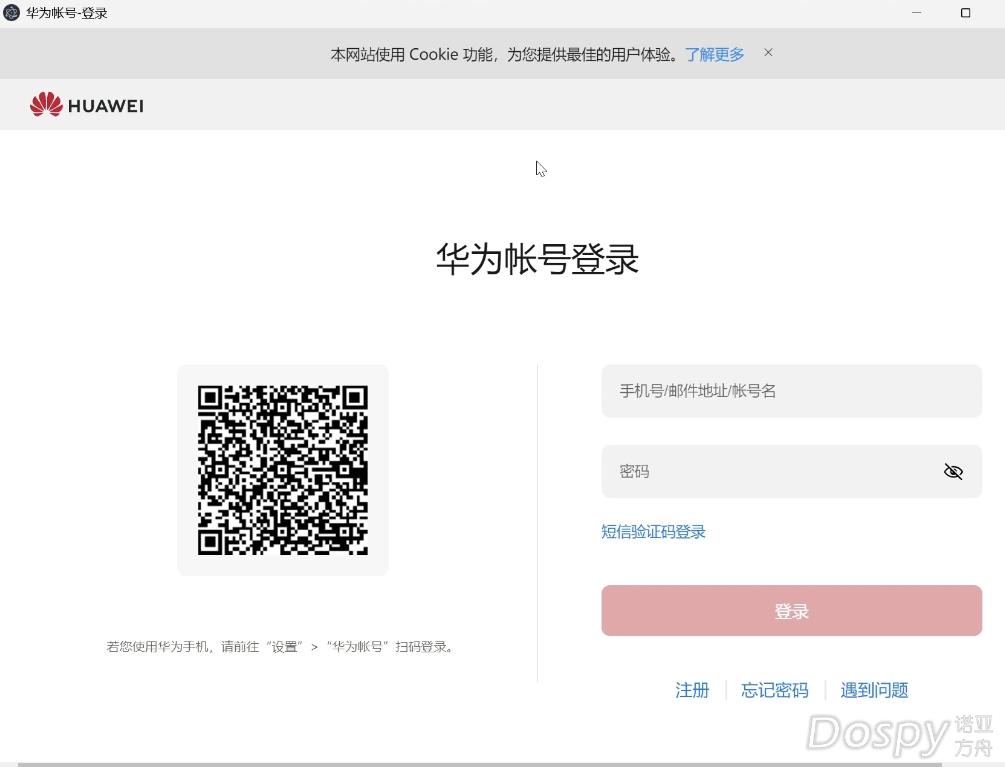The width and height of the screenshot is (1005, 767).
Task: Click the horizontal scrollbar at bottom
Action: coord(479,764)
